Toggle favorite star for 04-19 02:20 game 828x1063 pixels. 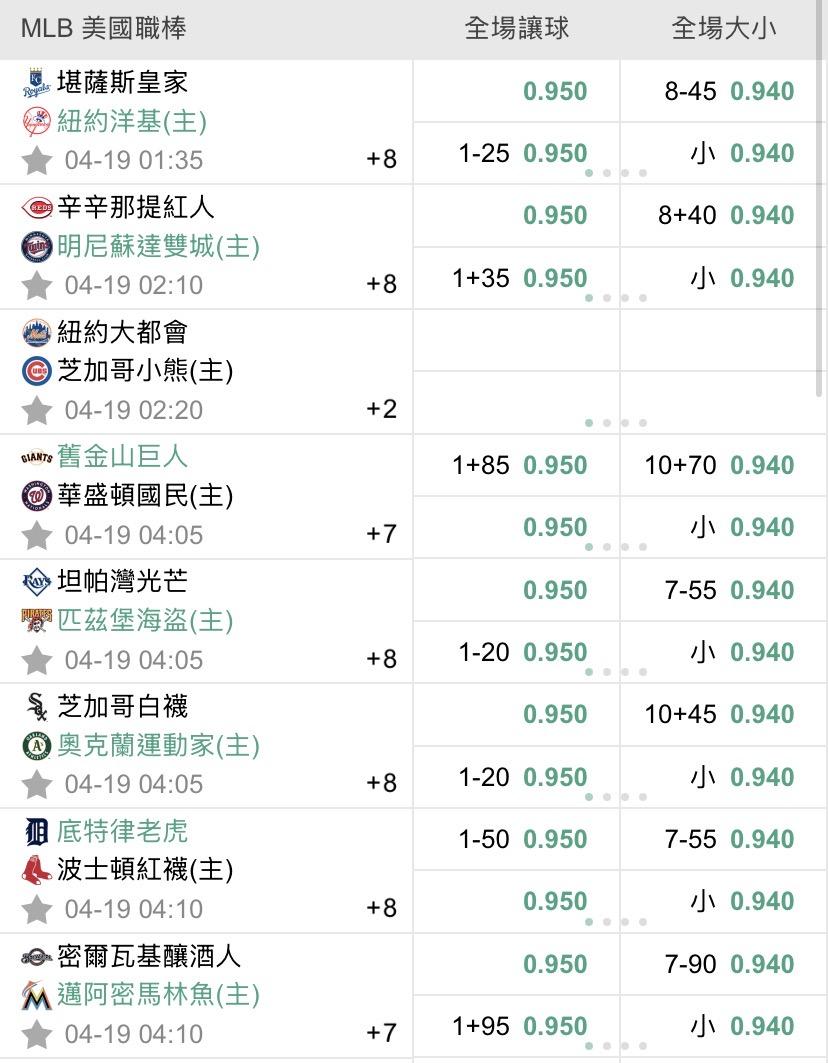37,410
